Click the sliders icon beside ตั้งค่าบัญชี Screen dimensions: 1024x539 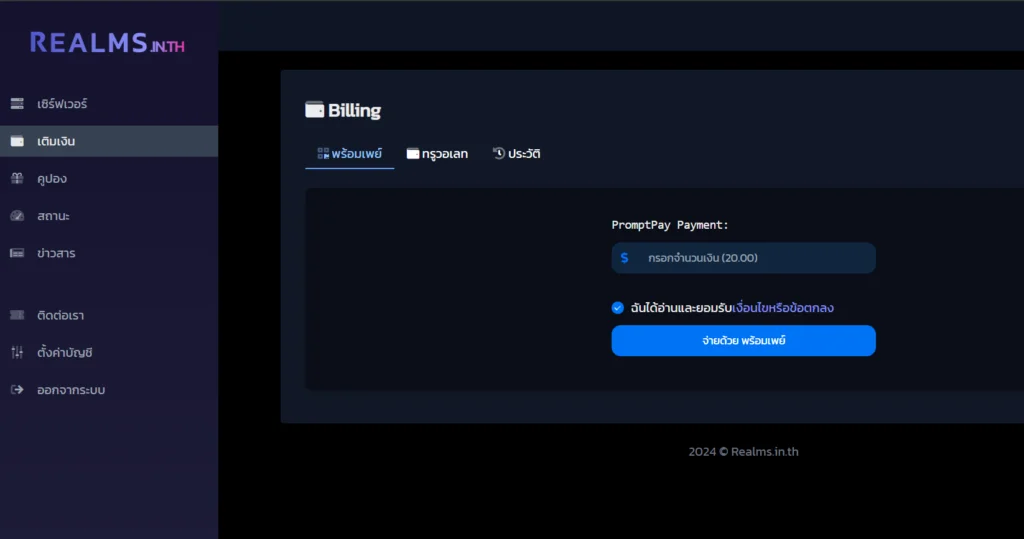pyautogui.click(x=17, y=352)
